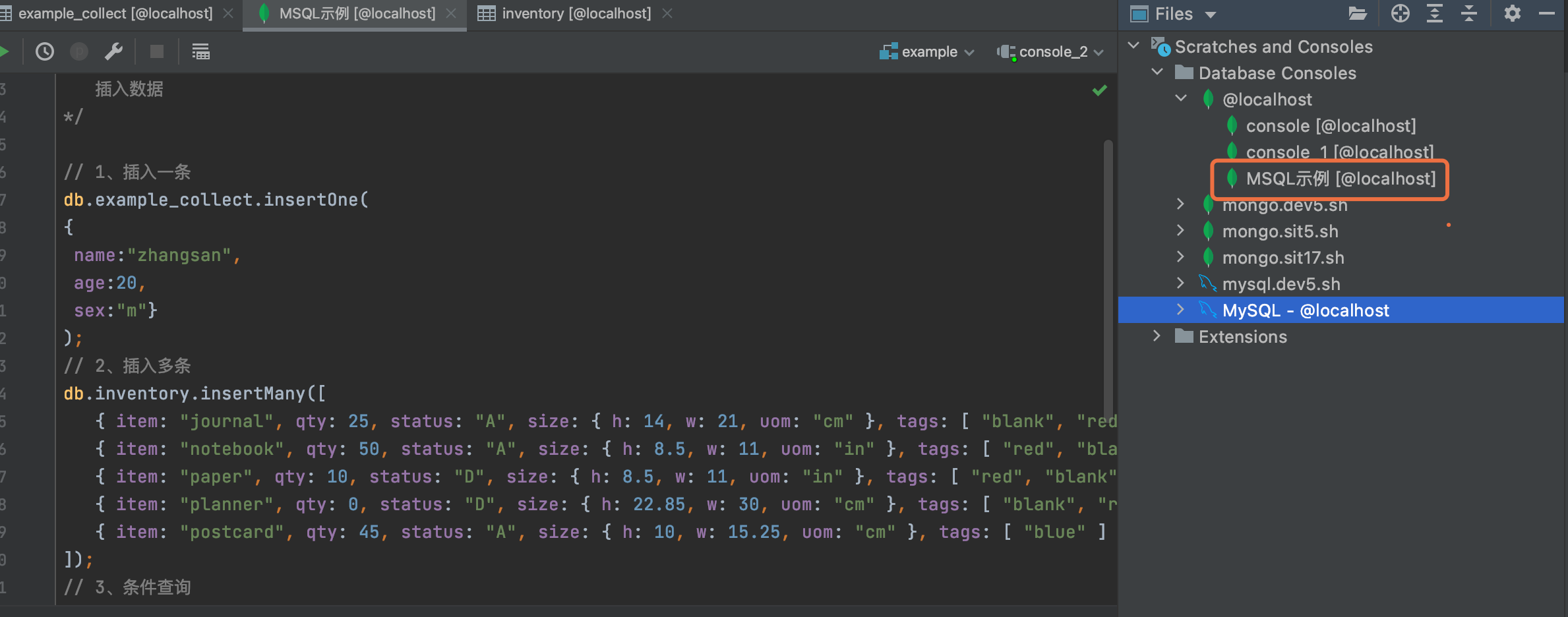This screenshot has width=1568, height=617.
Task: Click the stop execution square icon
Action: click(157, 51)
